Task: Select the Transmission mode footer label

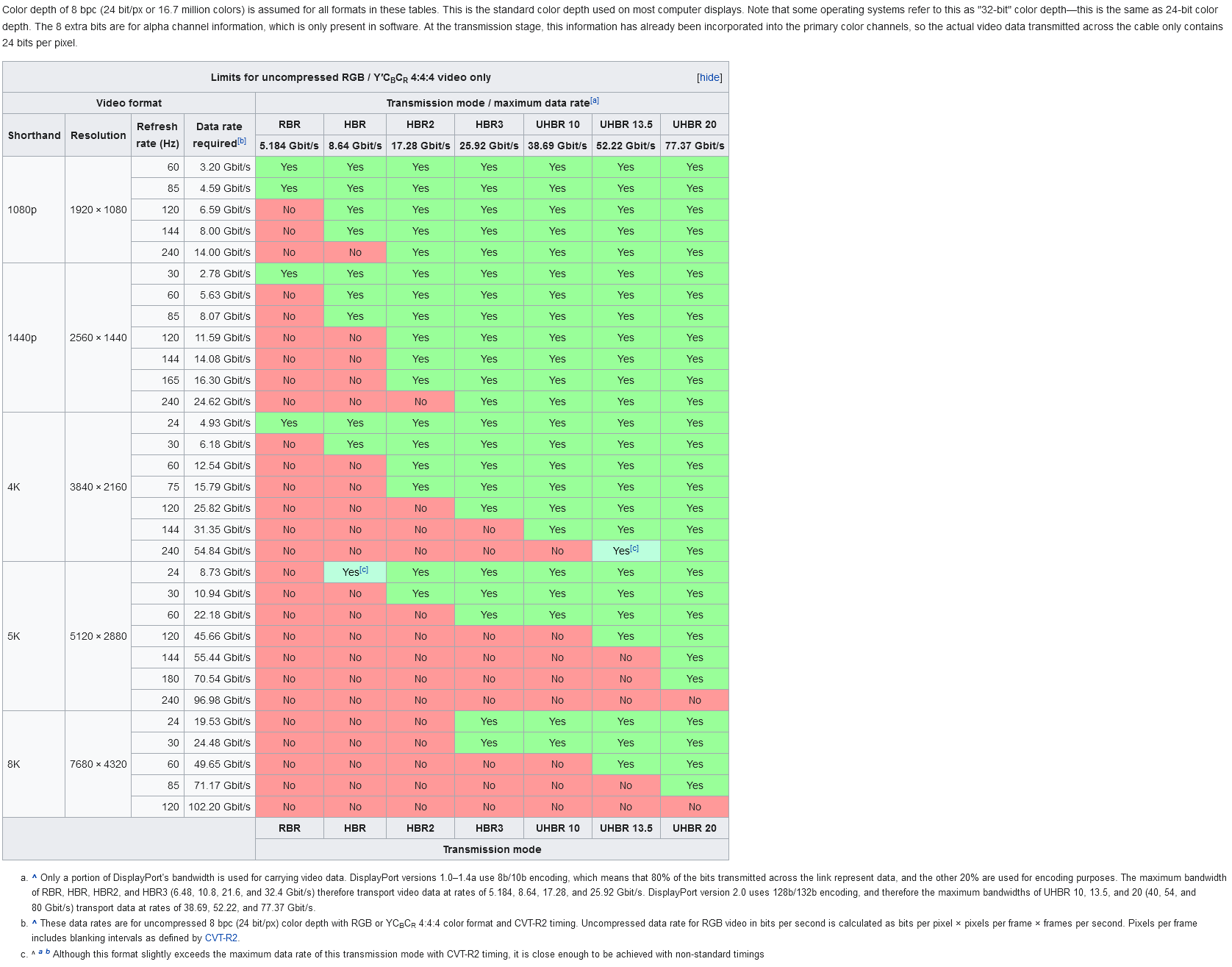Action: 492,849
